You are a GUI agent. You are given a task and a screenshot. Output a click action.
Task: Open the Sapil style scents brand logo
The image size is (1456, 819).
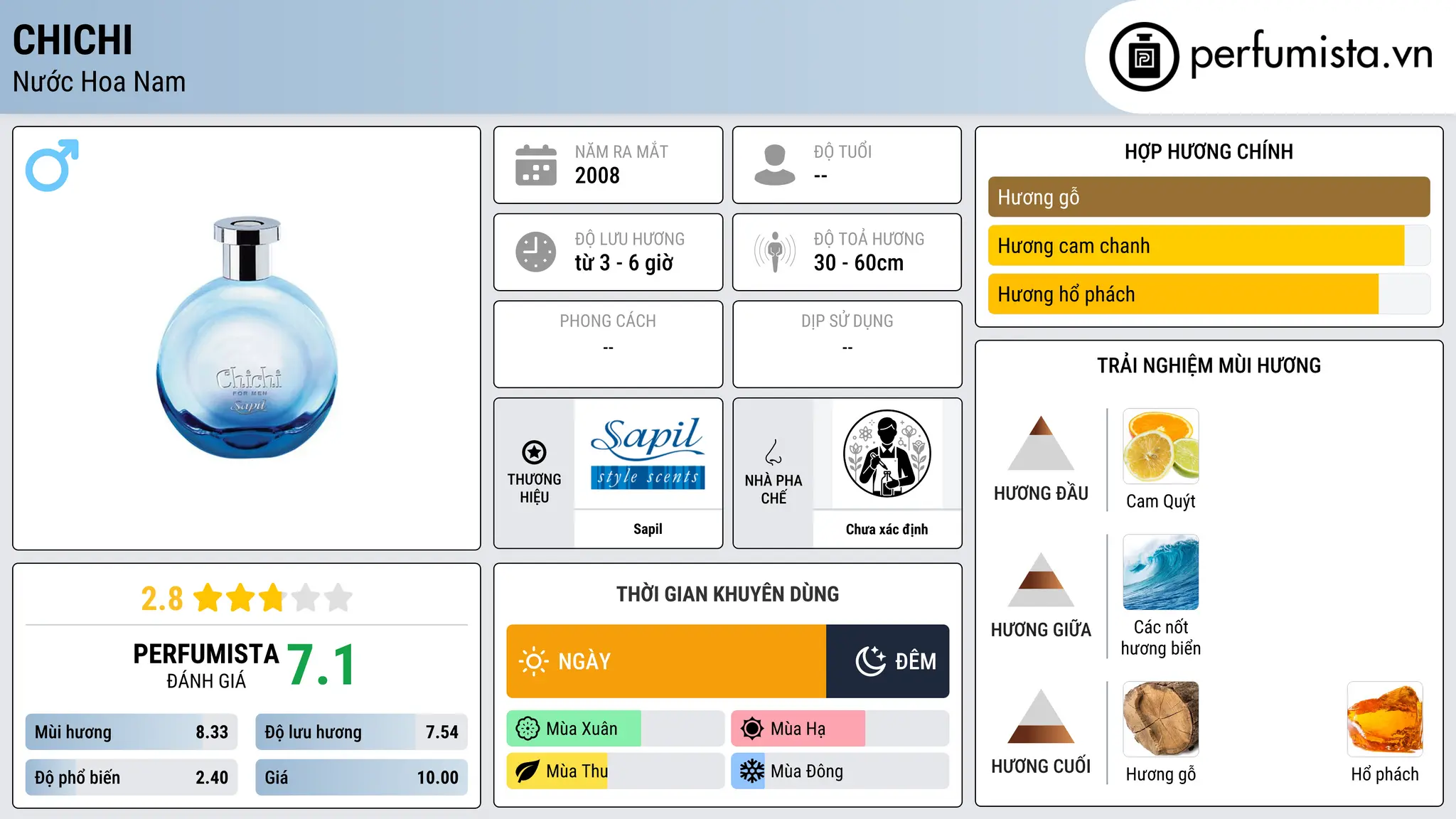coord(648,454)
